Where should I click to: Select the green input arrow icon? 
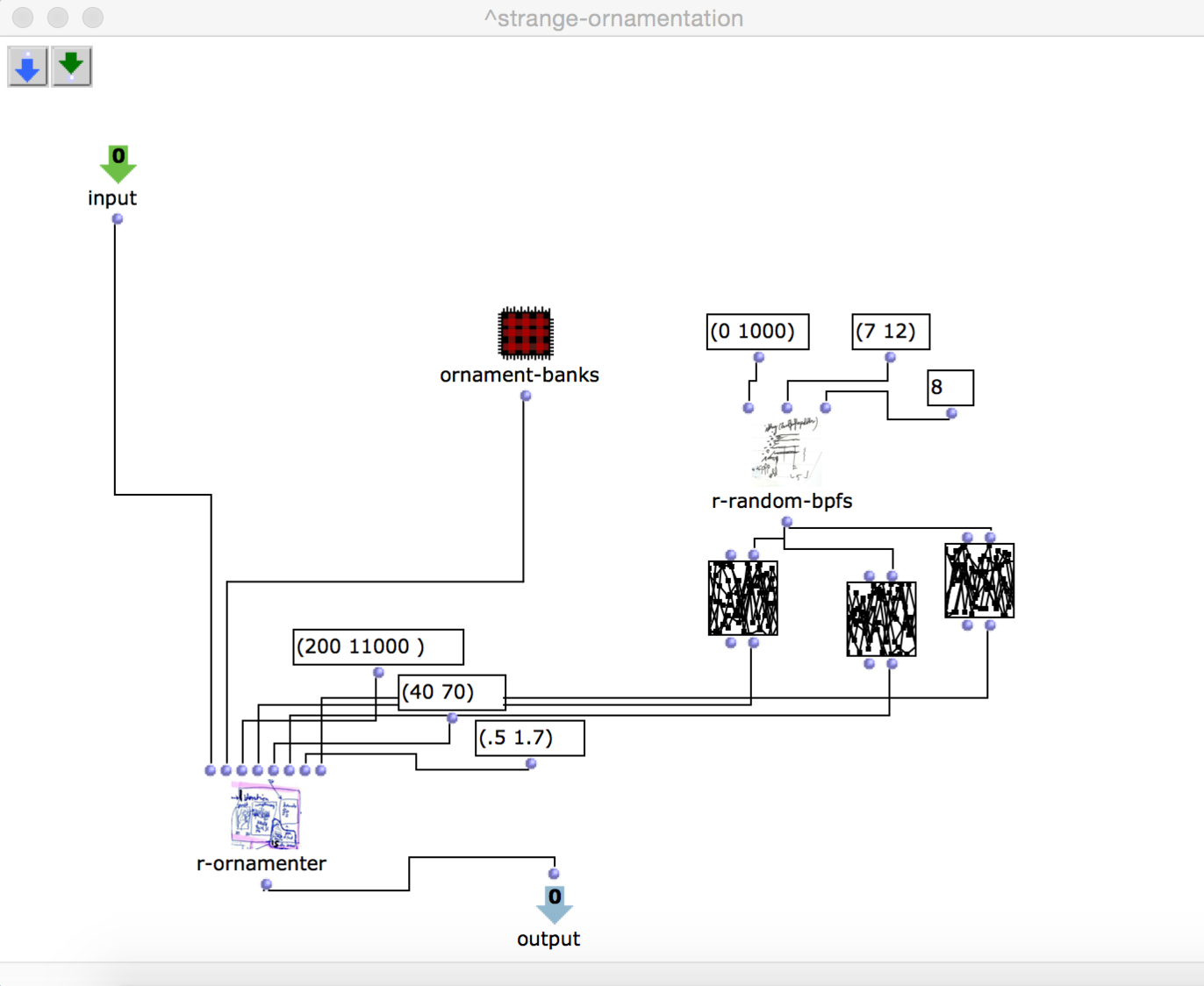pyautogui.click(x=118, y=164)
